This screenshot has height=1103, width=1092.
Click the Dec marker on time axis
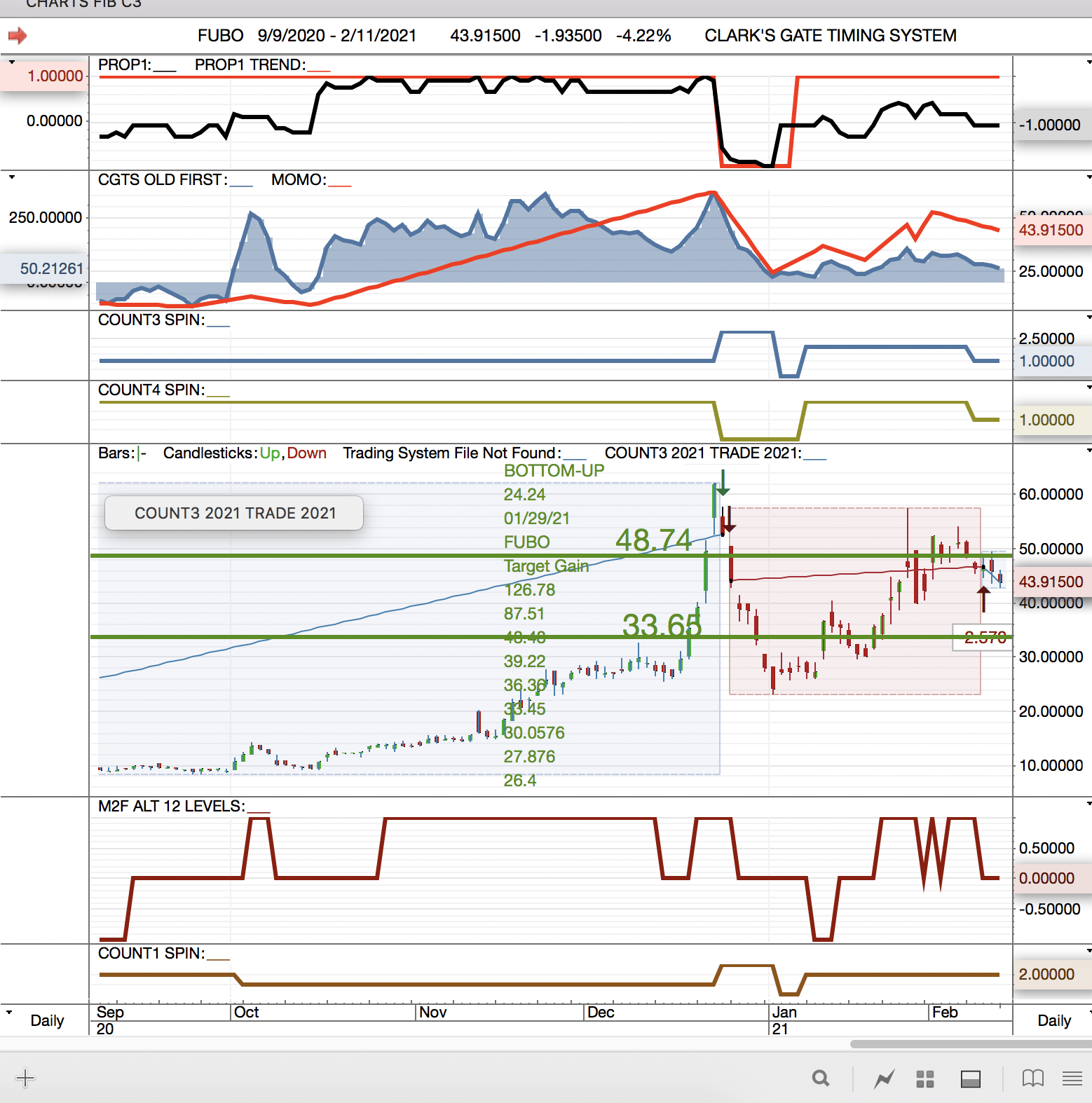click(601, 1012)
